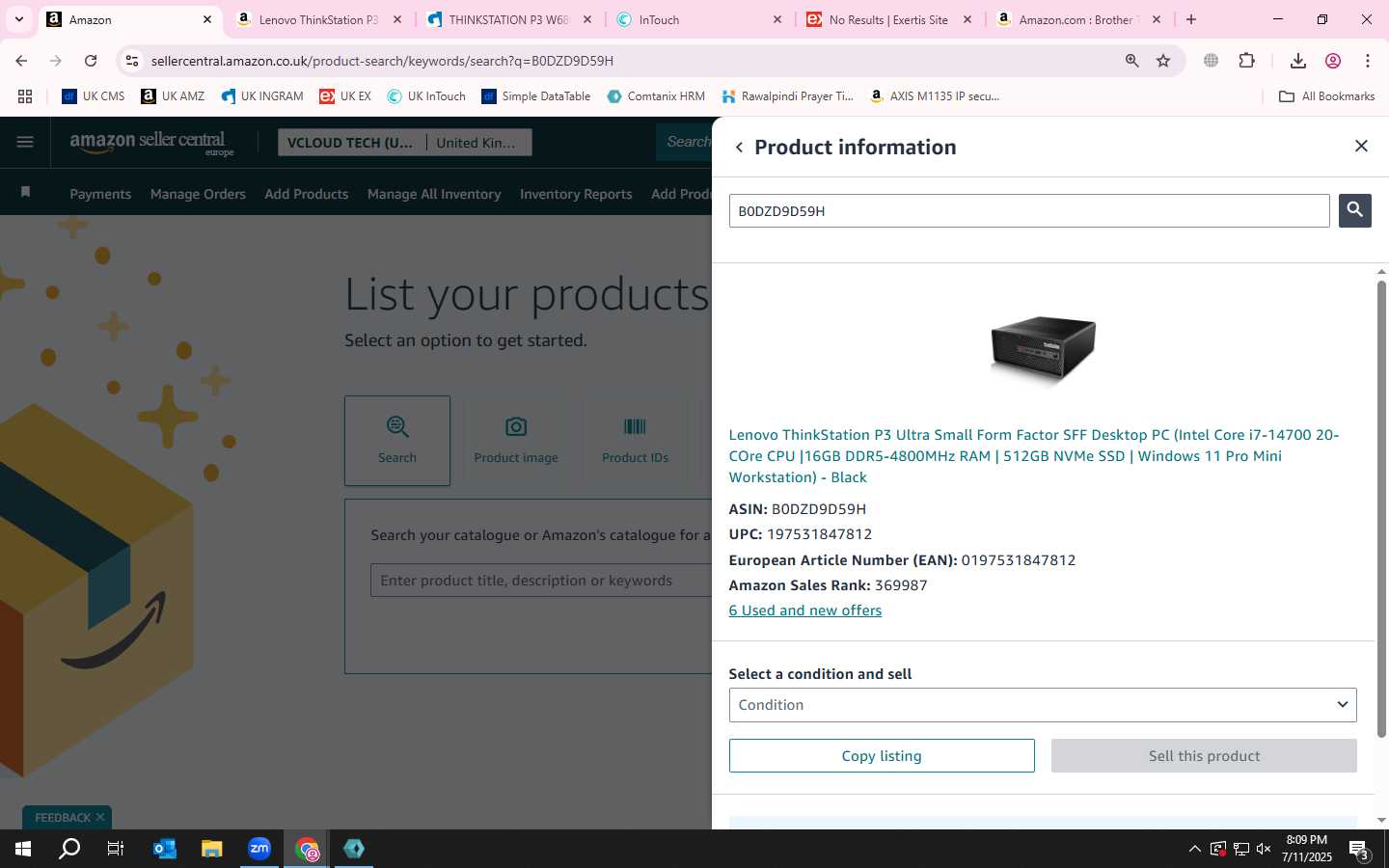Viewport: 1389px width, 868px height.
Task: Open UK CMS bookmark
Action: 94,96
